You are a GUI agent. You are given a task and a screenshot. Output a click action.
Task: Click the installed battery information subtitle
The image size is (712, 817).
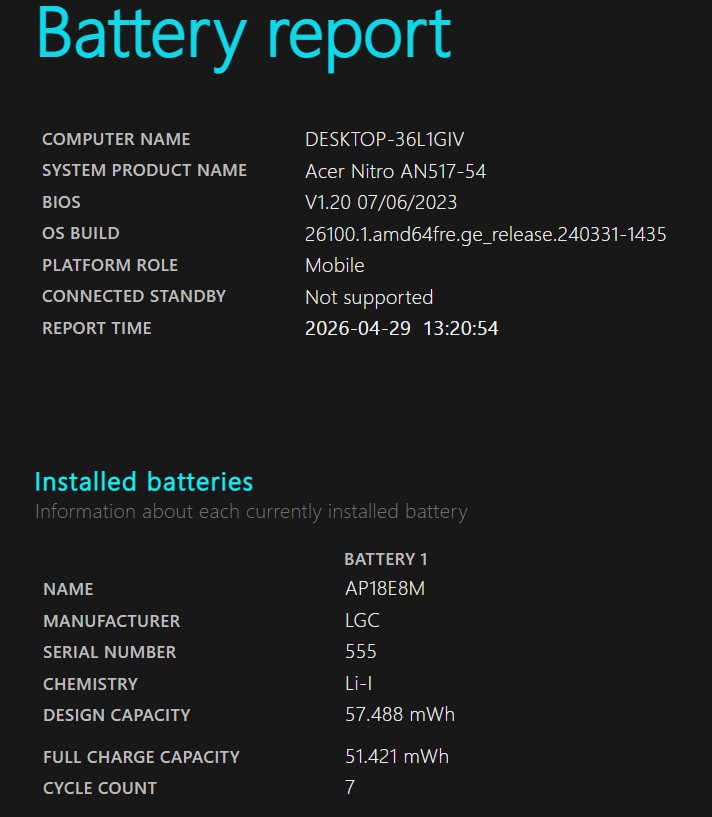click(x=251, y=512)
